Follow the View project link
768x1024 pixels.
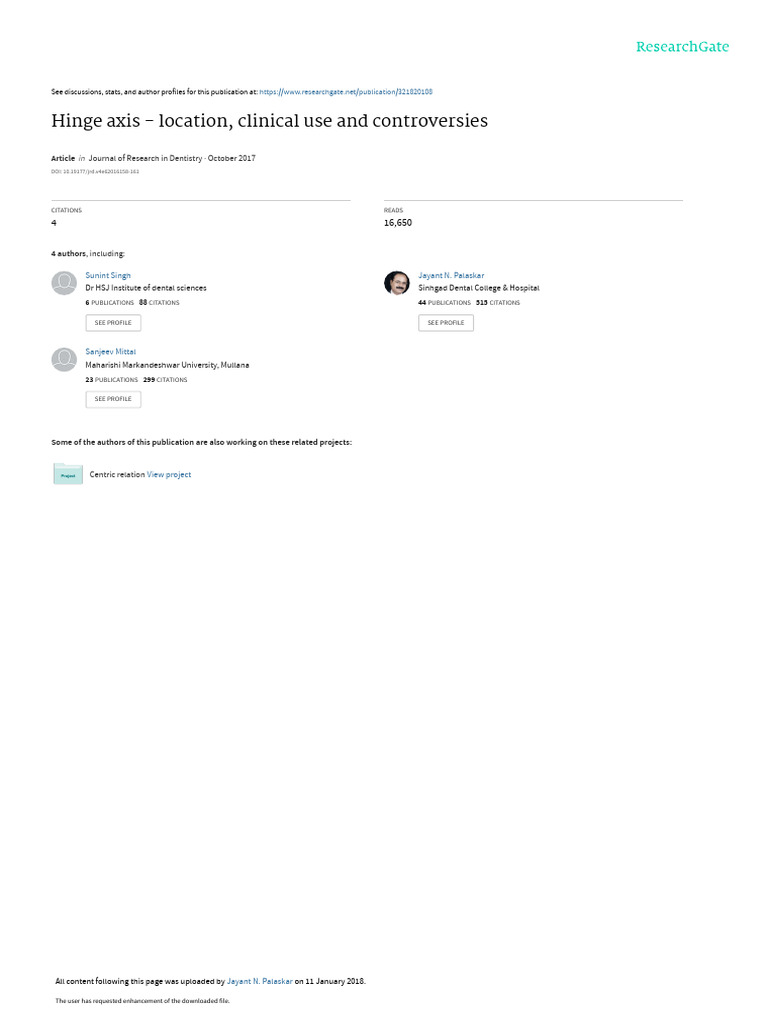click(169, 474)
